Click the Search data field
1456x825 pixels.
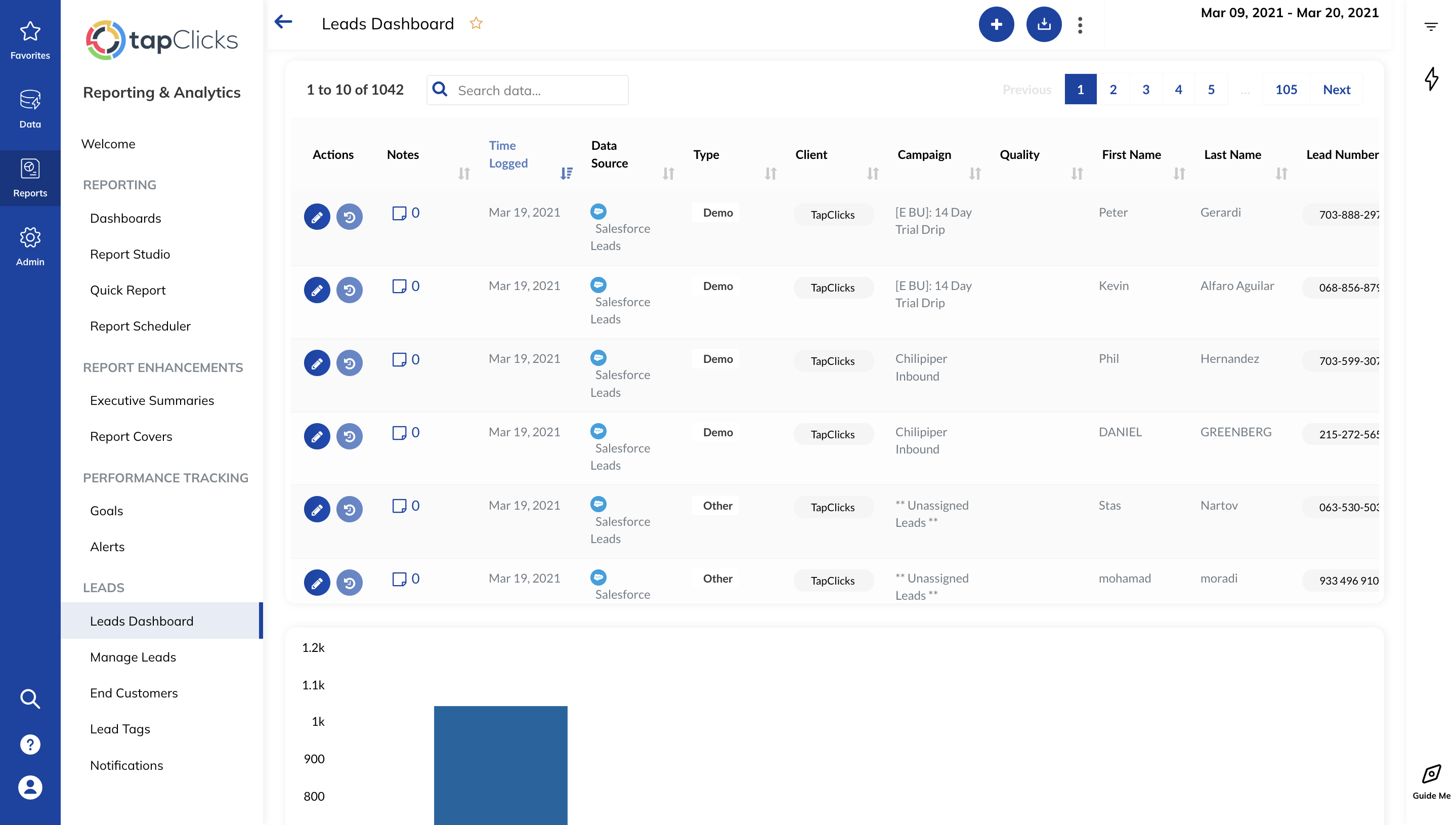[x=527, y=90]
